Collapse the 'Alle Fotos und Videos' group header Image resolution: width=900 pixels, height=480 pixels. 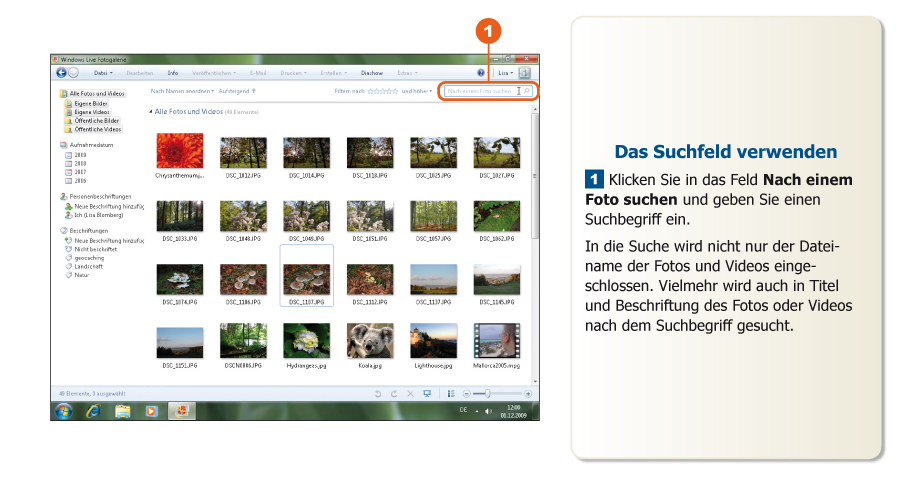(x=151, y=112)
